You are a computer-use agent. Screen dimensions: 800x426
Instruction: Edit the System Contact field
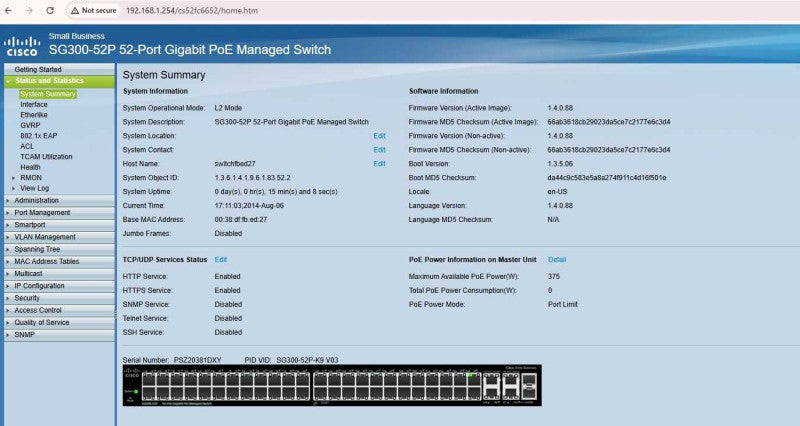point(379,150)
